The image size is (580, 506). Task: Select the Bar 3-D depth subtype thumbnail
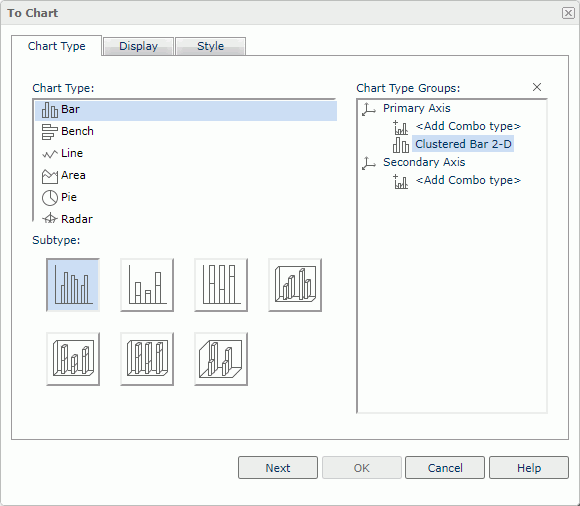[x=221, y=359]
